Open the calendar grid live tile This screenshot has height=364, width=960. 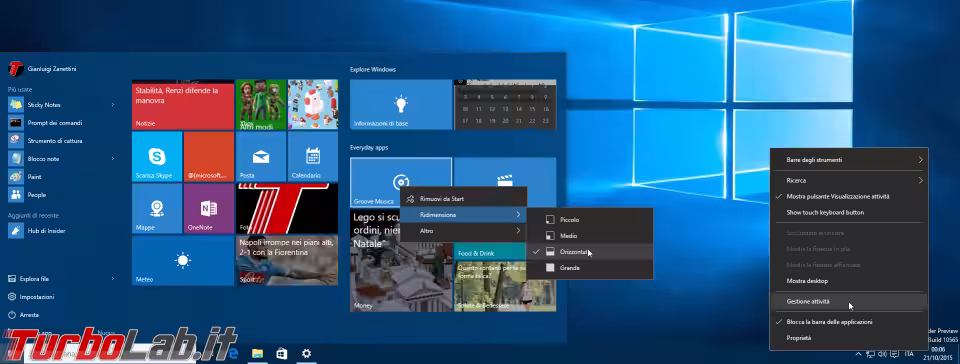(x=505, y=104)
